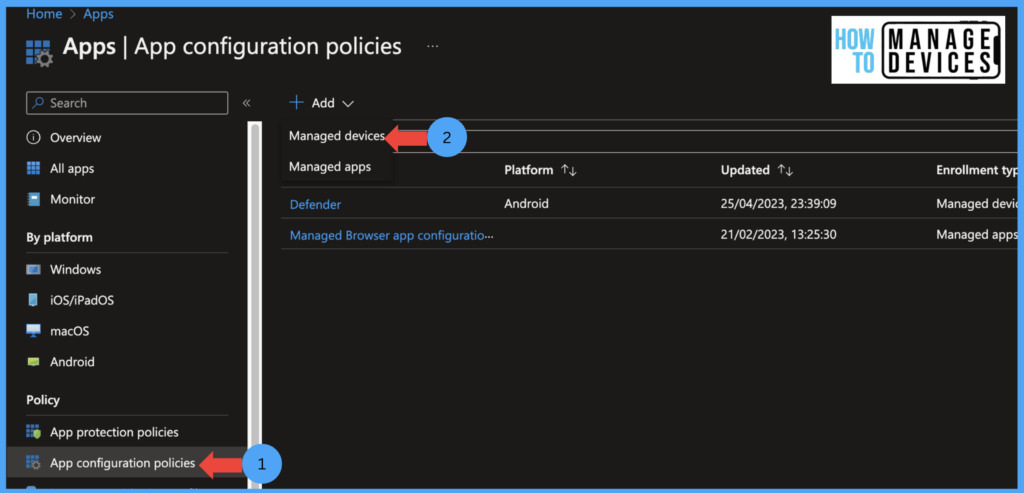This screenshot has width=1024, height=493.
Task: Open Managed Browser app configuration policy
Action: click(392, 236)
